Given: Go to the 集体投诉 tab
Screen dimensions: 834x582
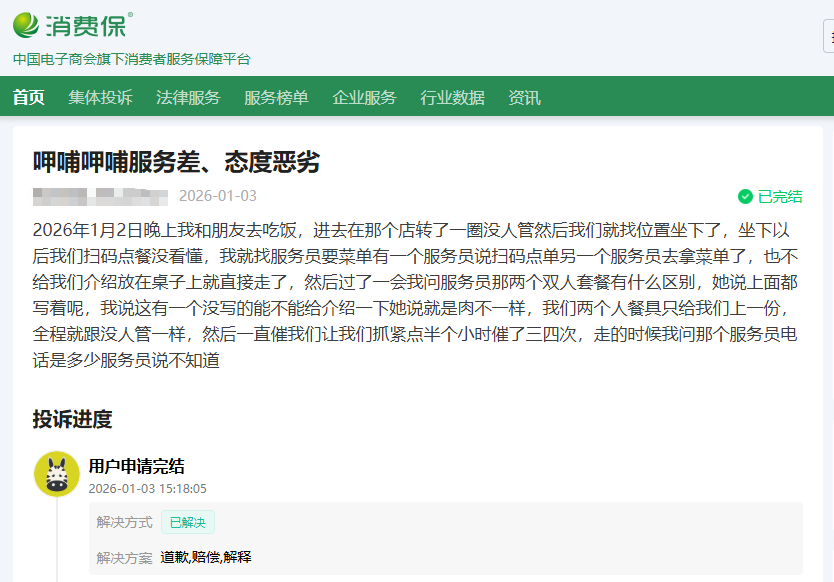Looking at the screenshot, I should 100,97.
